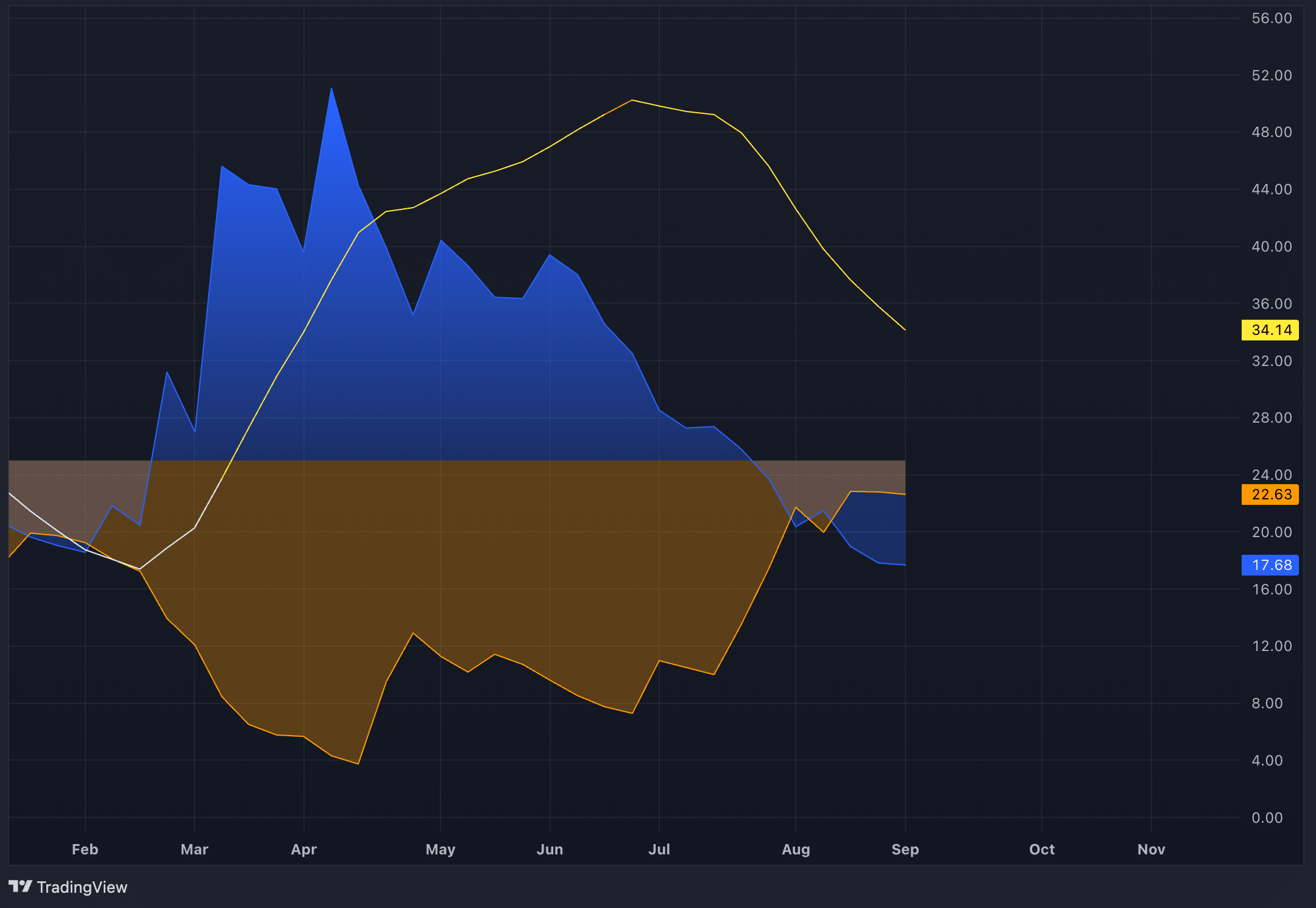Click the 36.00 price scale value

(1272, 304)
